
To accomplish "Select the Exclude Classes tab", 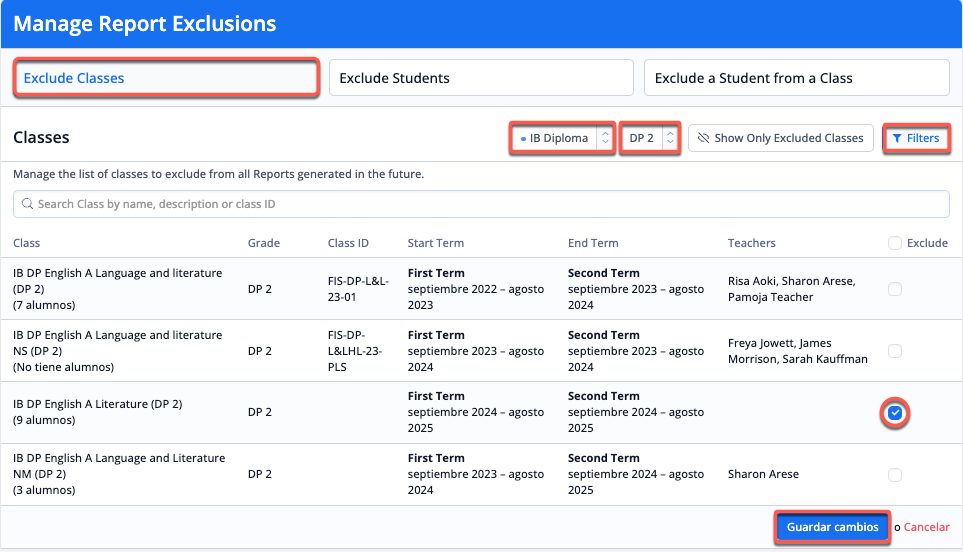I will [x=166, y=78].
